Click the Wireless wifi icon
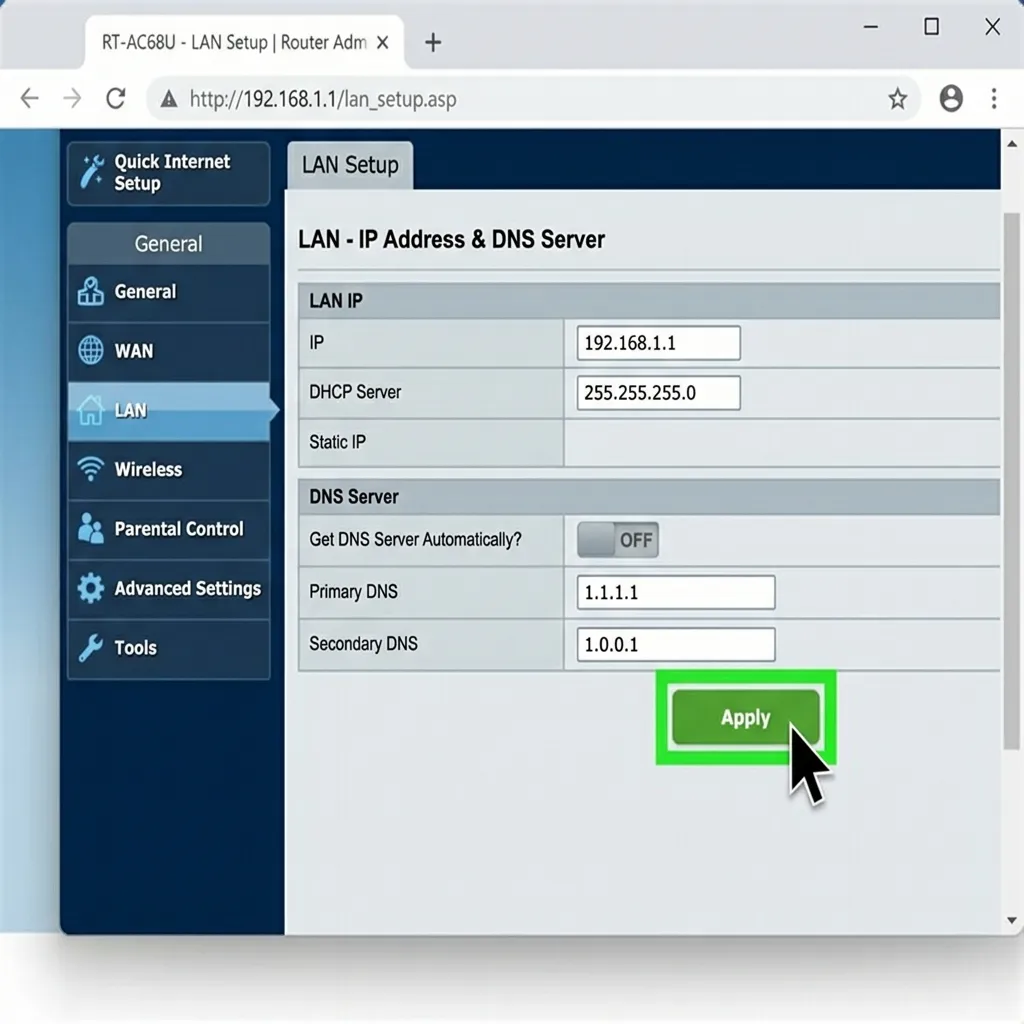Screen dimensions: 1024x1024 (91, 469)
